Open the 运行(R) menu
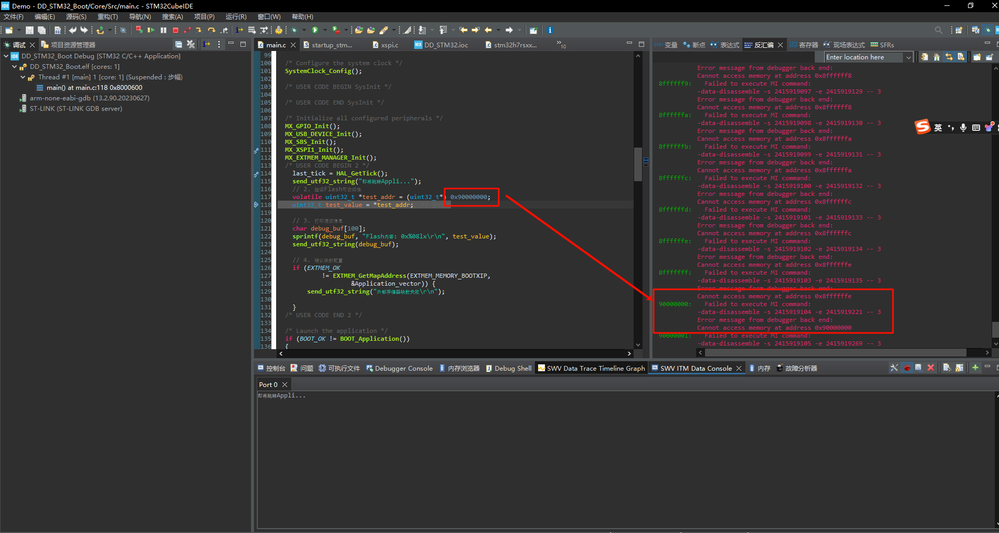 [236, 17]
